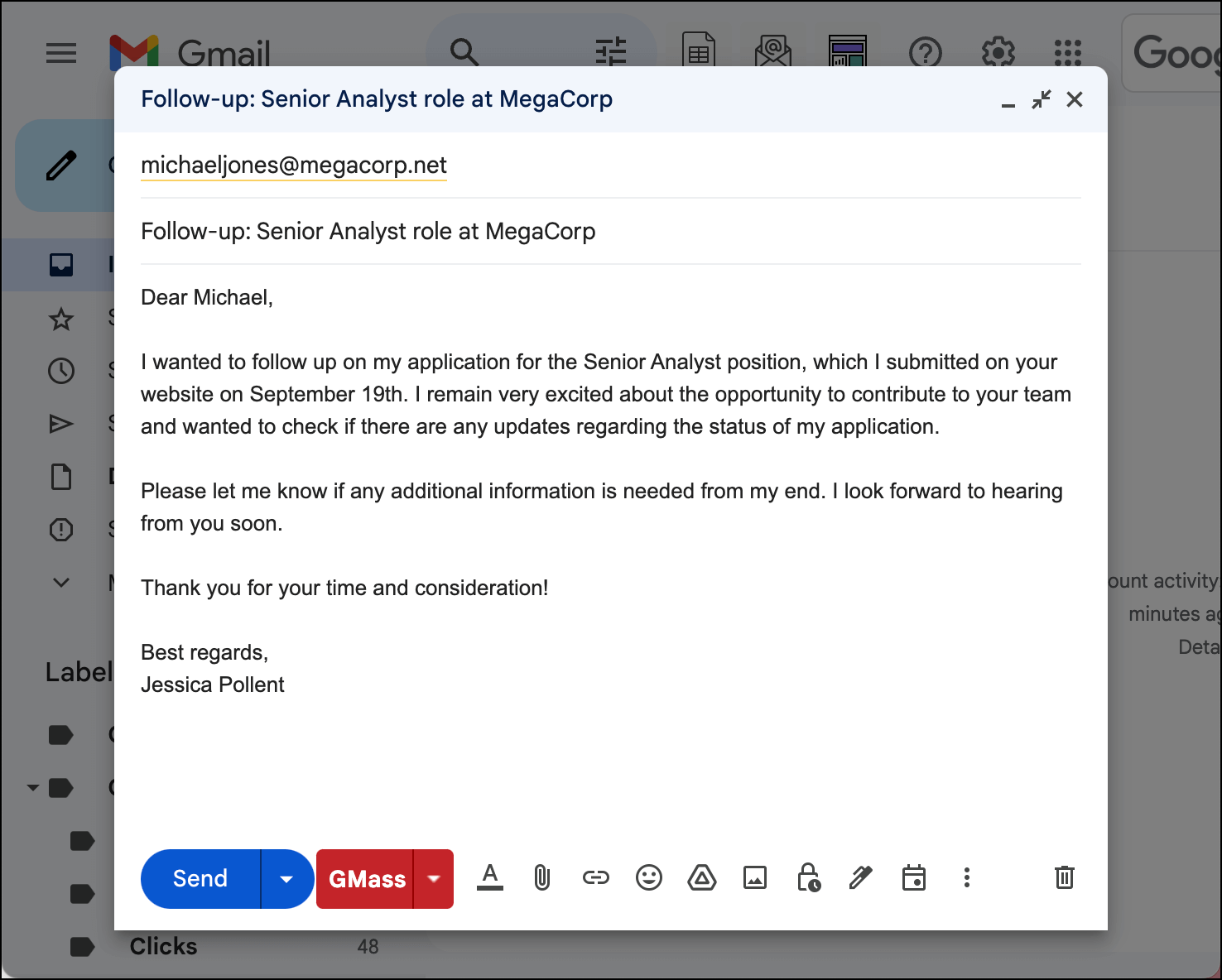Click the Gmail search magnifier icon
Screen dimensions: 1222x980
pos(464,53)
